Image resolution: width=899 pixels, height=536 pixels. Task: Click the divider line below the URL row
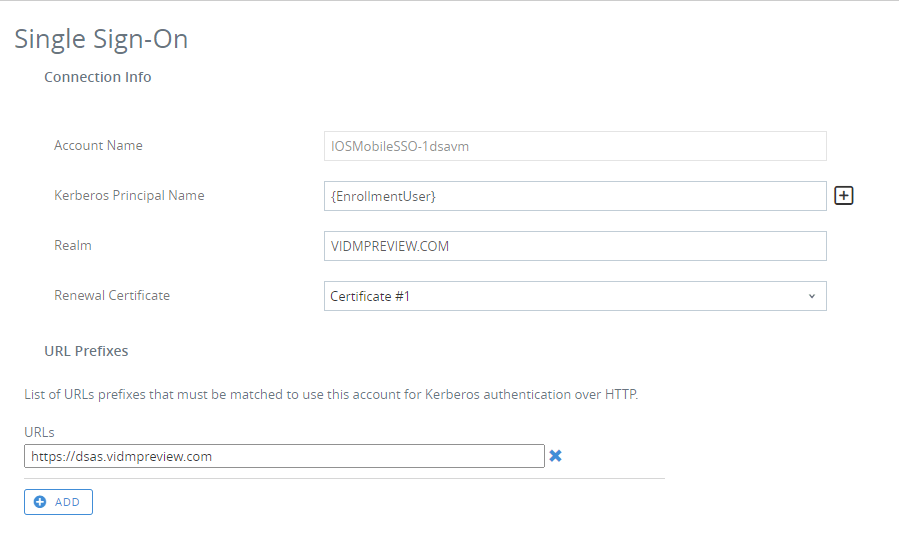344,478
